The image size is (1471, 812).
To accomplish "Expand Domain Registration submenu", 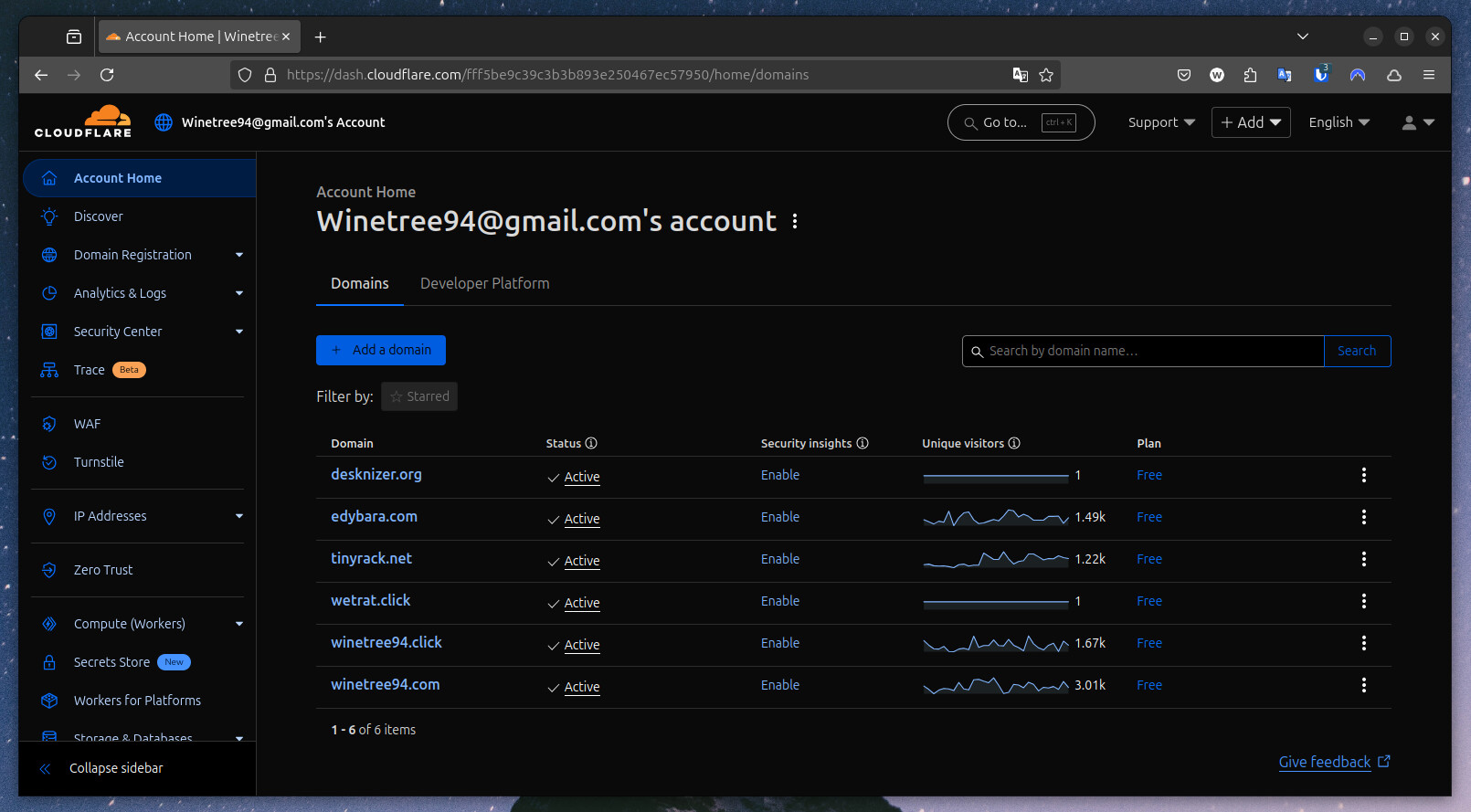I will 239,255.
